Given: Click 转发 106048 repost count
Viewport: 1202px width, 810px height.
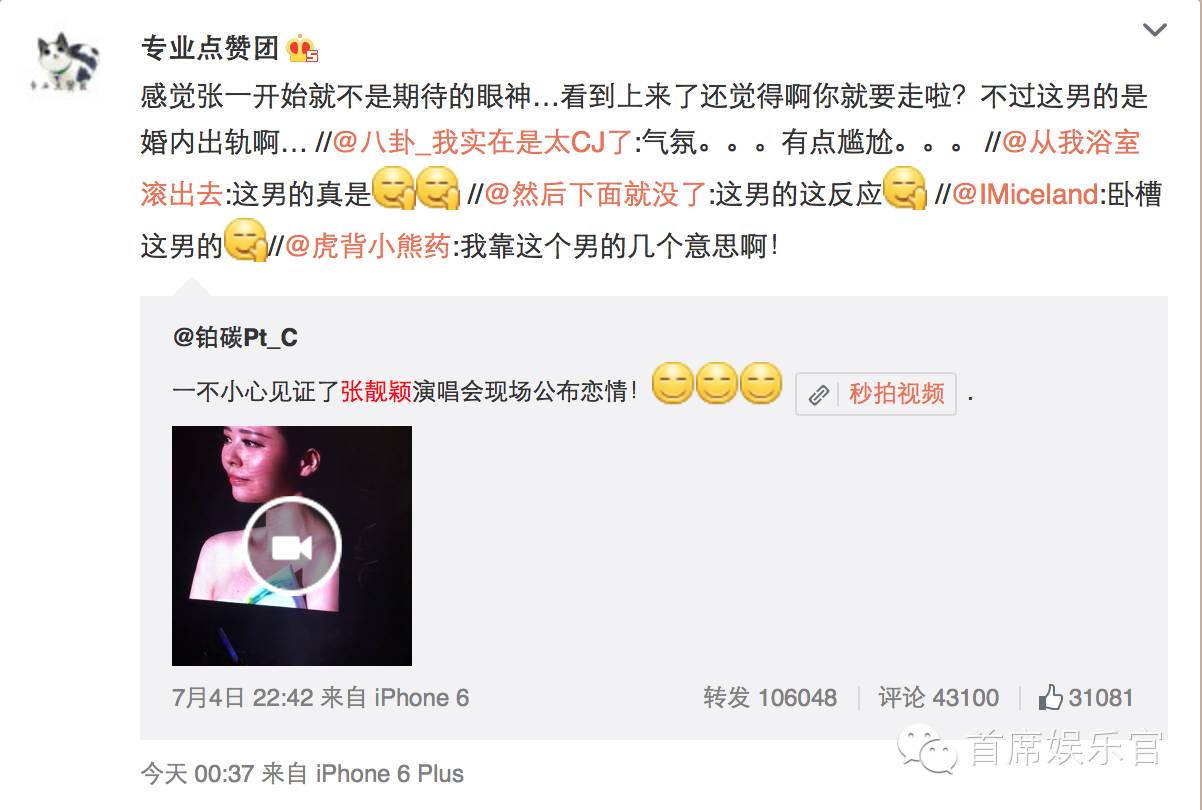Looking at the screenshot, I should coord(770,698).
